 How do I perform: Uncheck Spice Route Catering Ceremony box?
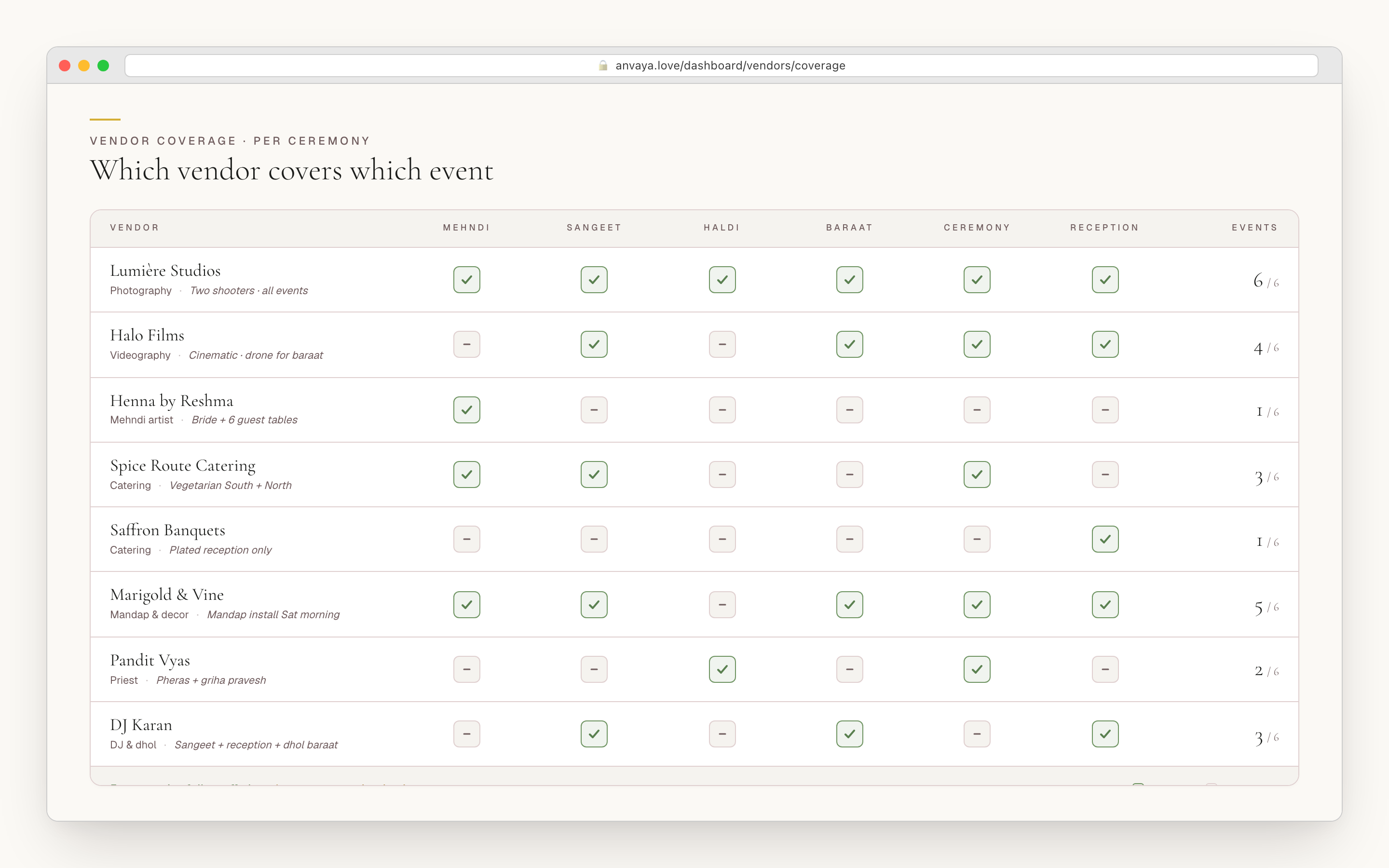977,475
